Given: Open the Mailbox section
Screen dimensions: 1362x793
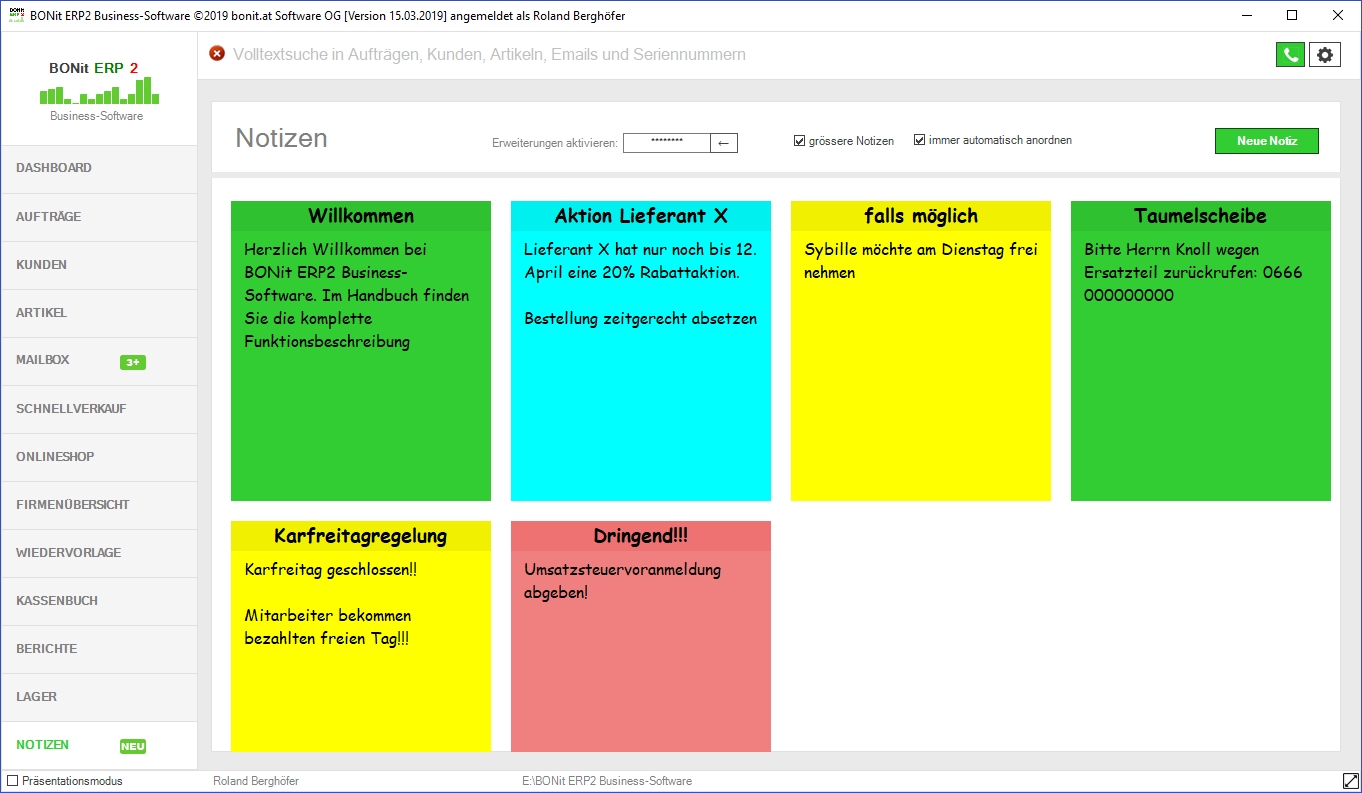Looking at the screenshot, I should point(99,361).
